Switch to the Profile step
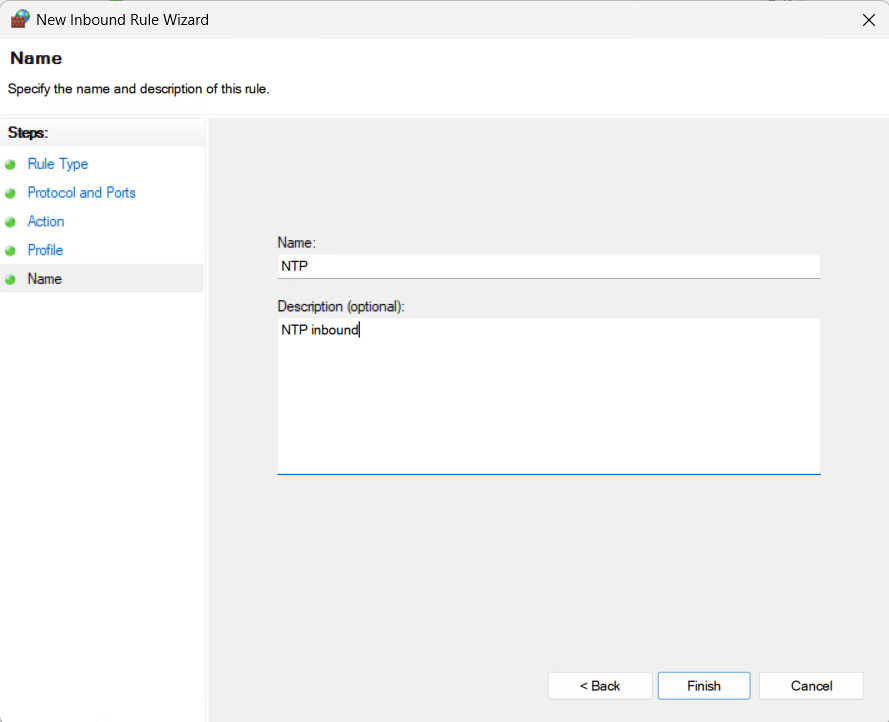889x722 pixels. click(45, 250)
